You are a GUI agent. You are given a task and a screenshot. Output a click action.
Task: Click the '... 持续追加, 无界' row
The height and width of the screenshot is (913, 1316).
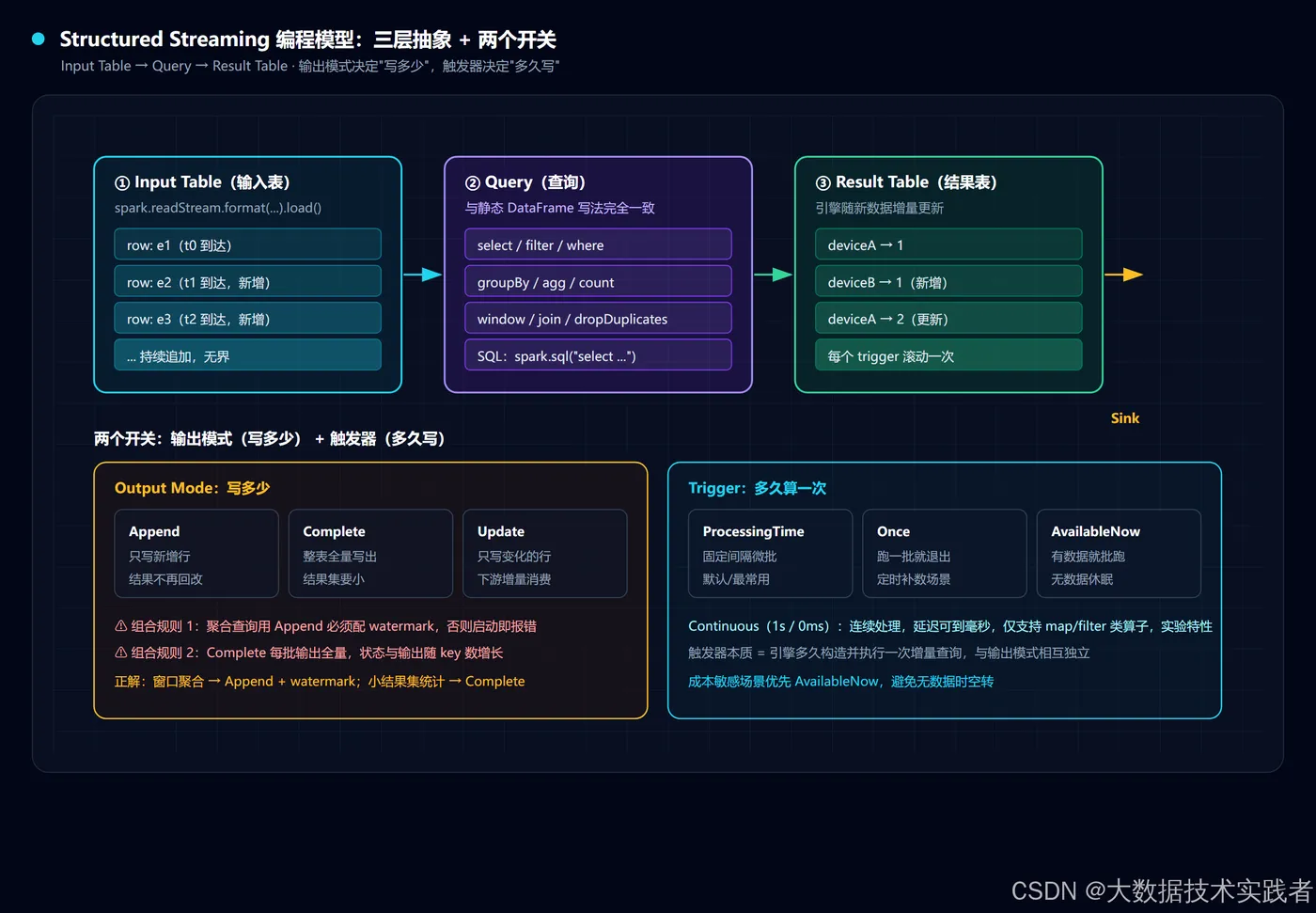248,355
